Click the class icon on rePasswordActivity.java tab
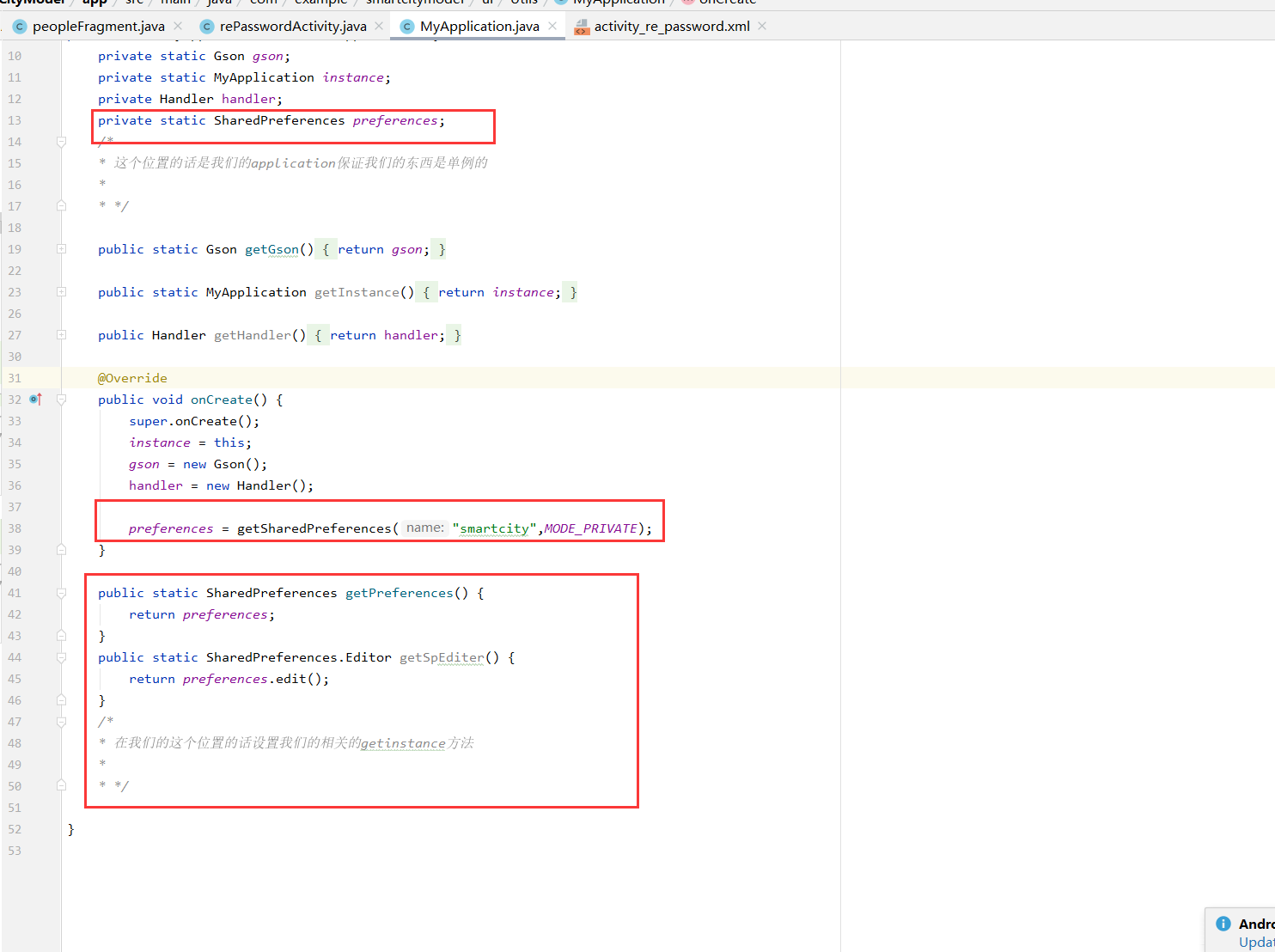Screen dimensions: 1275x952 206,26
